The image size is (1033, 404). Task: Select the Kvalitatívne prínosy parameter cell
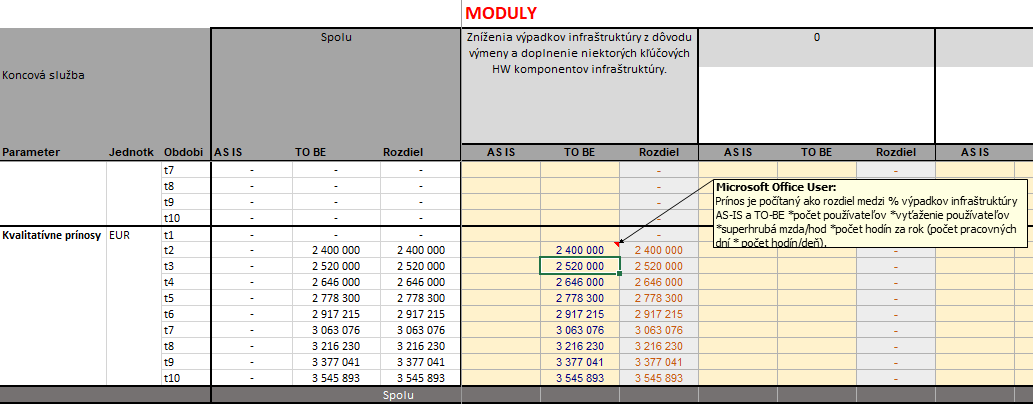(53, 234)
